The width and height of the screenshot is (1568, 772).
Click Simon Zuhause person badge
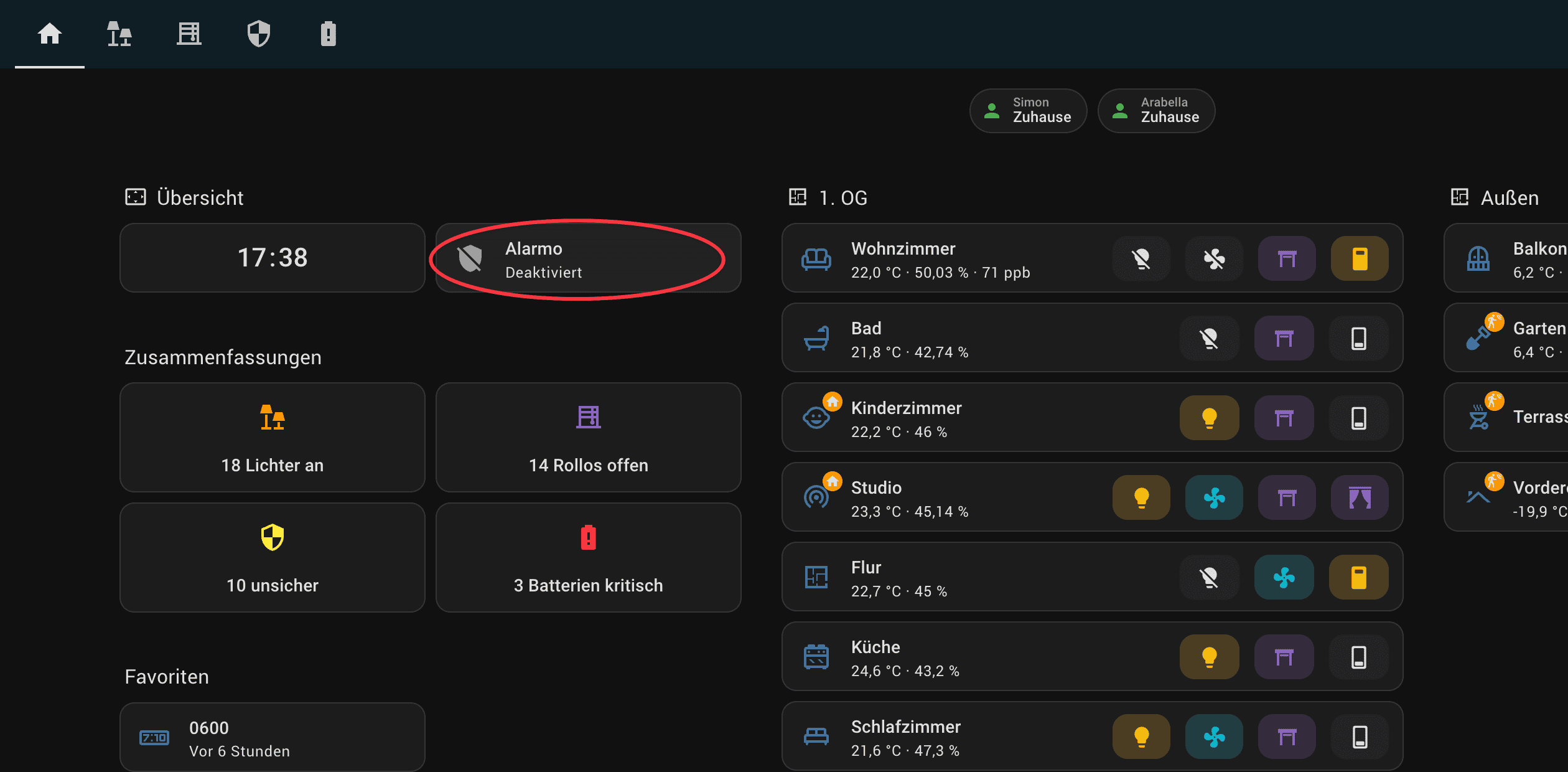(x=1028, y=111)
